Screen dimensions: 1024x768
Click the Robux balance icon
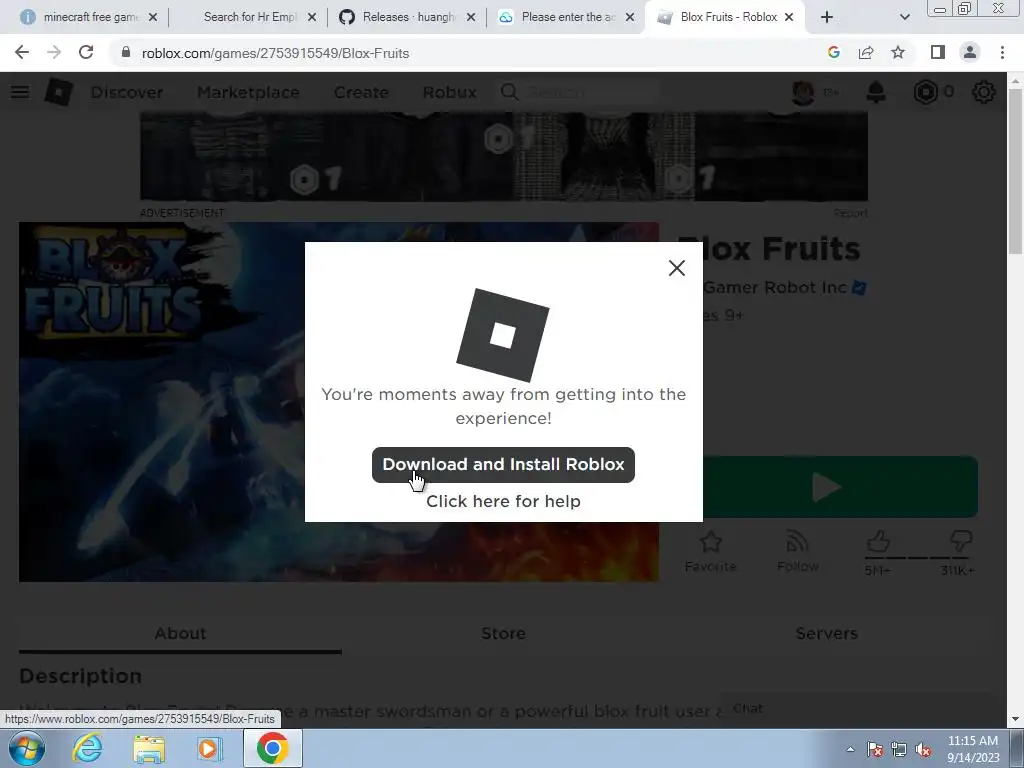pos(925,92)
